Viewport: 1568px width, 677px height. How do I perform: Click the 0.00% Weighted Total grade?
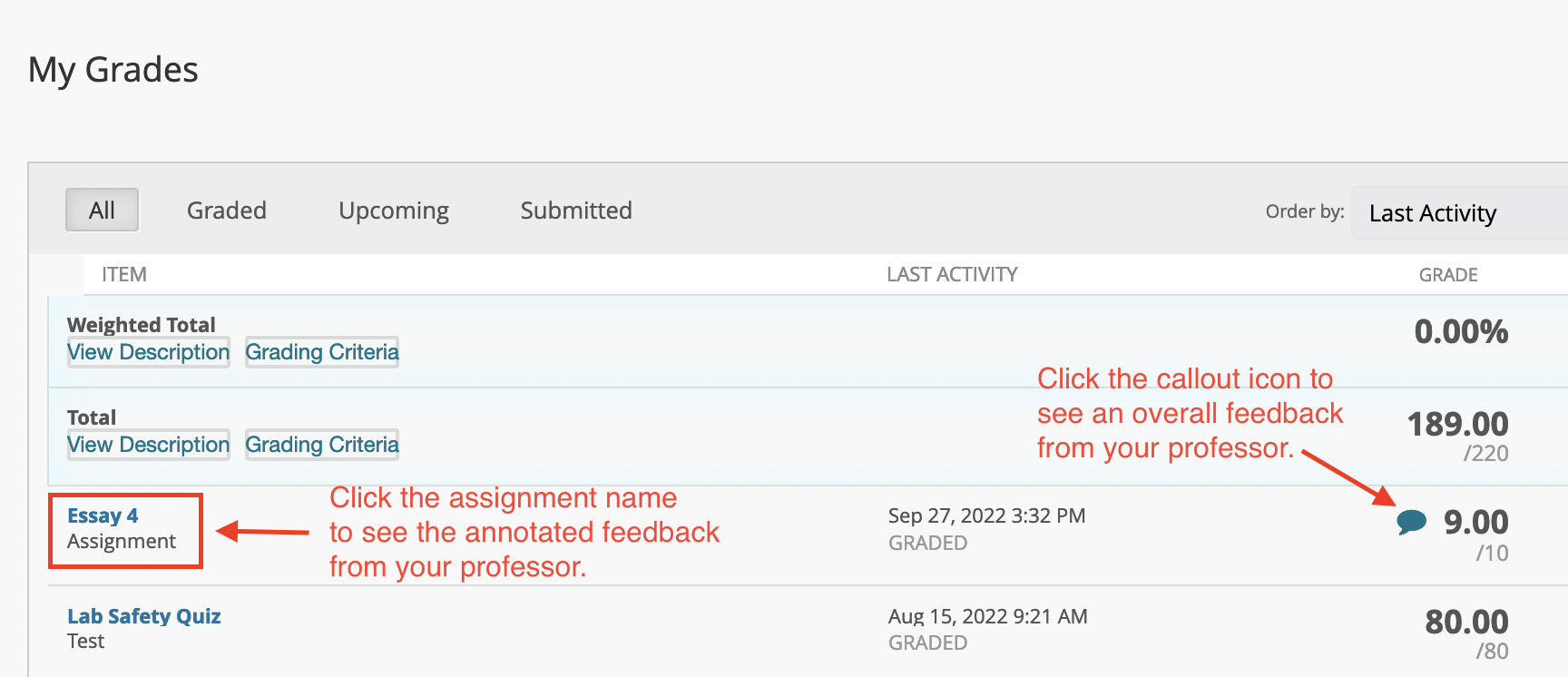point(1461,331)
